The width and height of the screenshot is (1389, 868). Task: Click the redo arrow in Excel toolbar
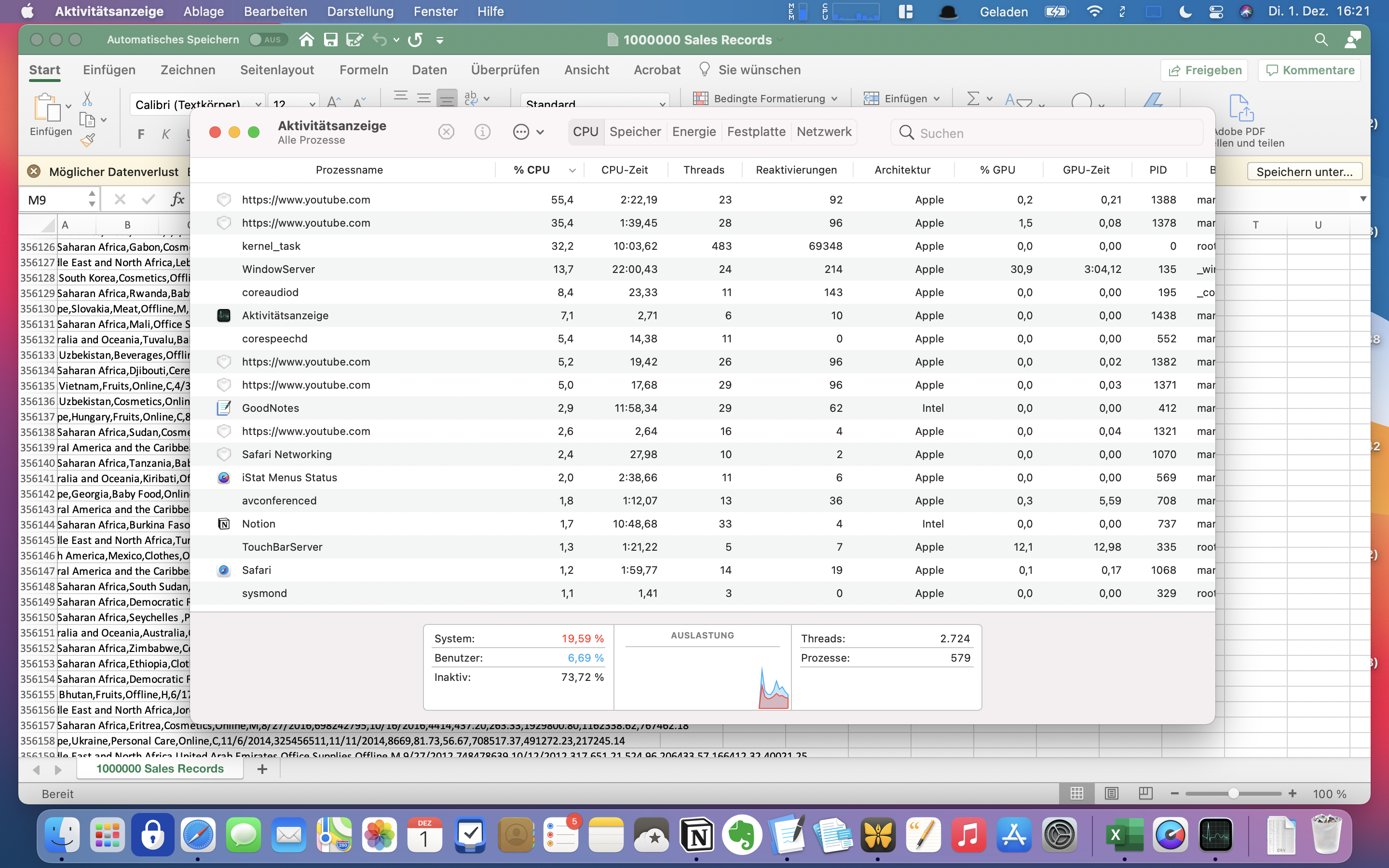click(415, 40)
